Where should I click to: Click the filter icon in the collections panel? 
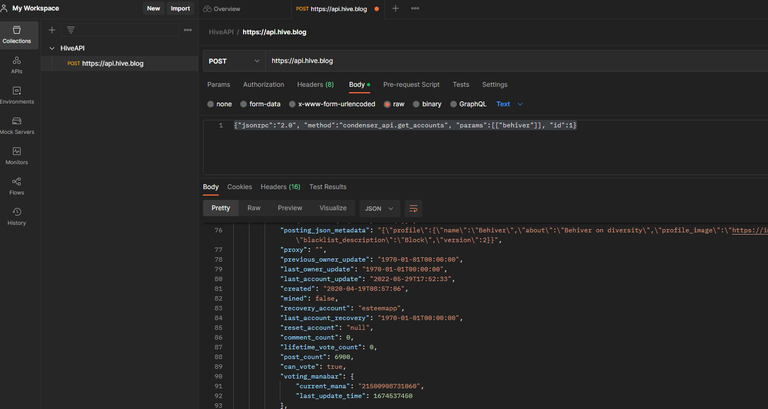pos(71,30)
